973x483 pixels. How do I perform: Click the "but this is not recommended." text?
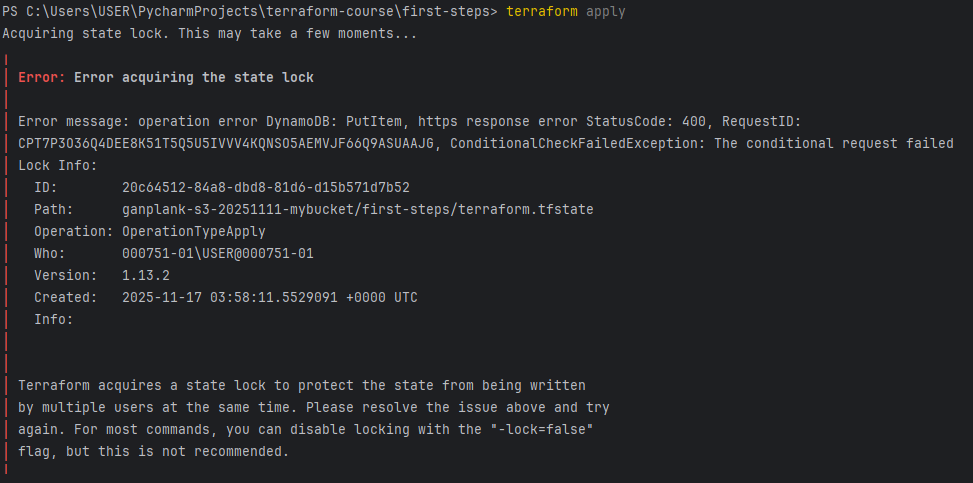[x=177, y=451]
